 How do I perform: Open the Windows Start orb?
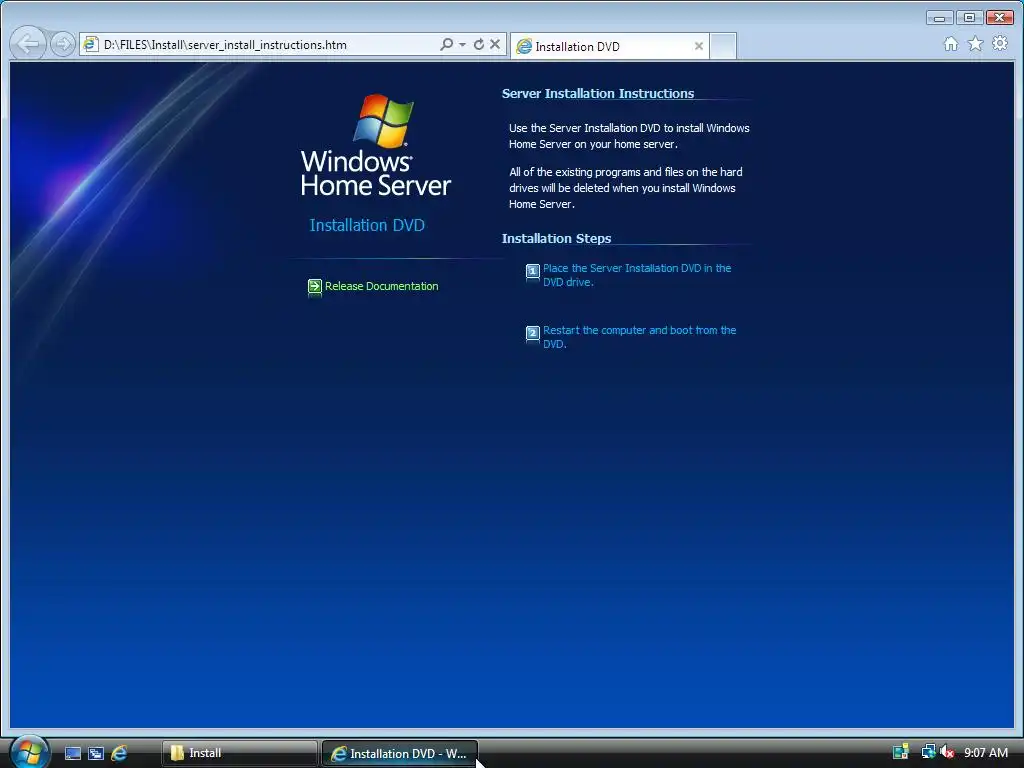(x=29, y=752)
